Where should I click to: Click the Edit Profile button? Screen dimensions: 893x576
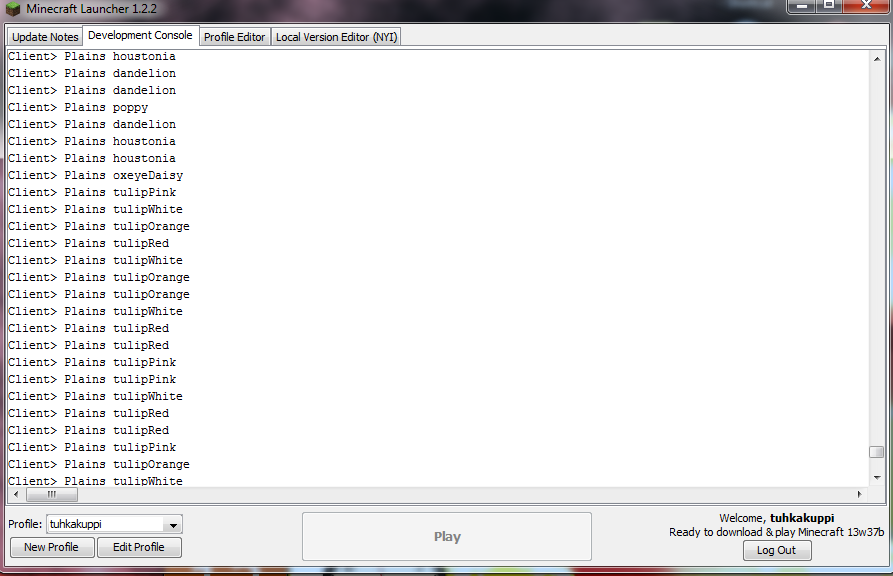tap(139, 548)
